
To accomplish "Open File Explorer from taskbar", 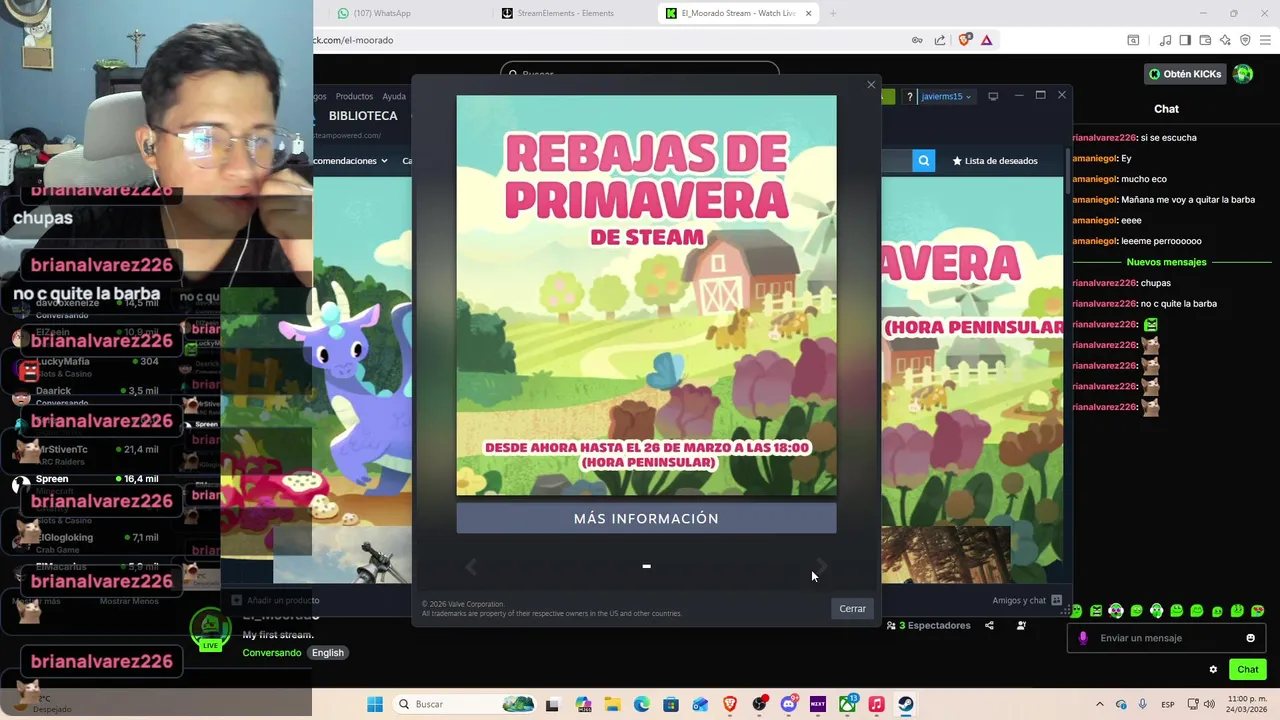I will pyautogui.click(x=612, y=704).
